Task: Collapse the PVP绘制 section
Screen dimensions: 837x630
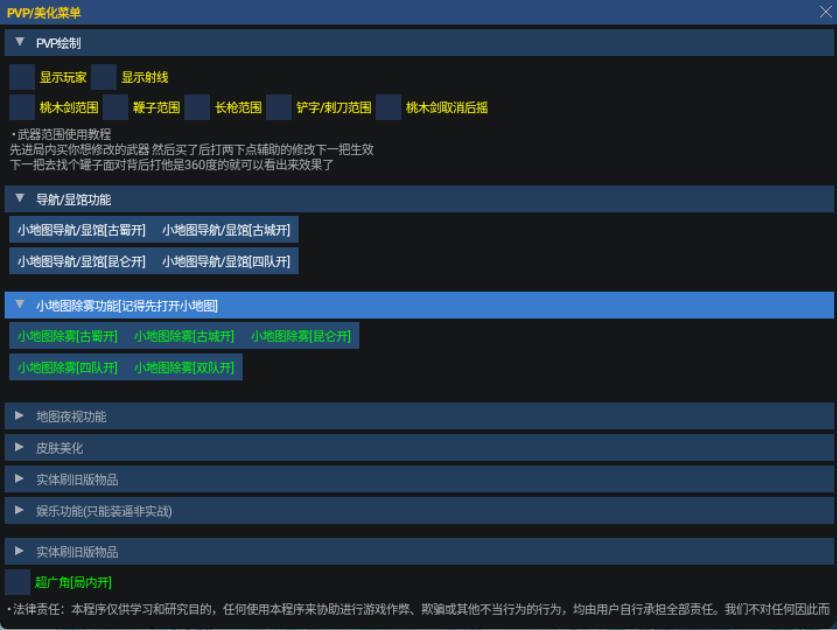Action: click(19, 43)
